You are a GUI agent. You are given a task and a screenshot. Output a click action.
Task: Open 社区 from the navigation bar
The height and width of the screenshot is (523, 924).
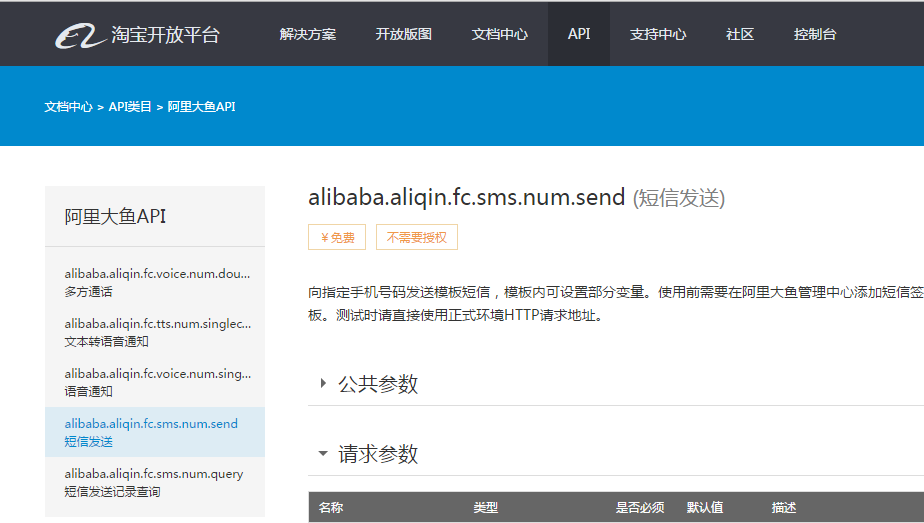click(x=740, y=34)
